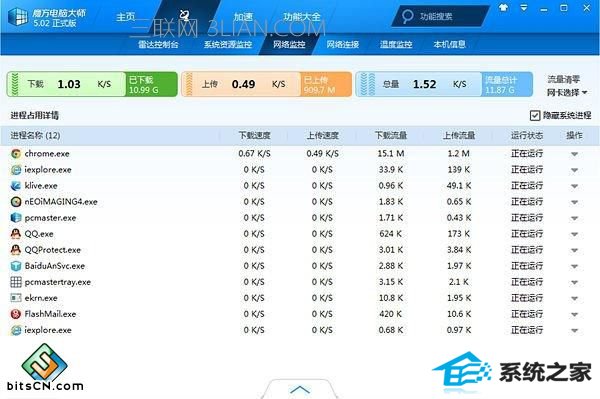
Task: Click klive.exe upload value 49.1 K
Action: click(459, 186)
